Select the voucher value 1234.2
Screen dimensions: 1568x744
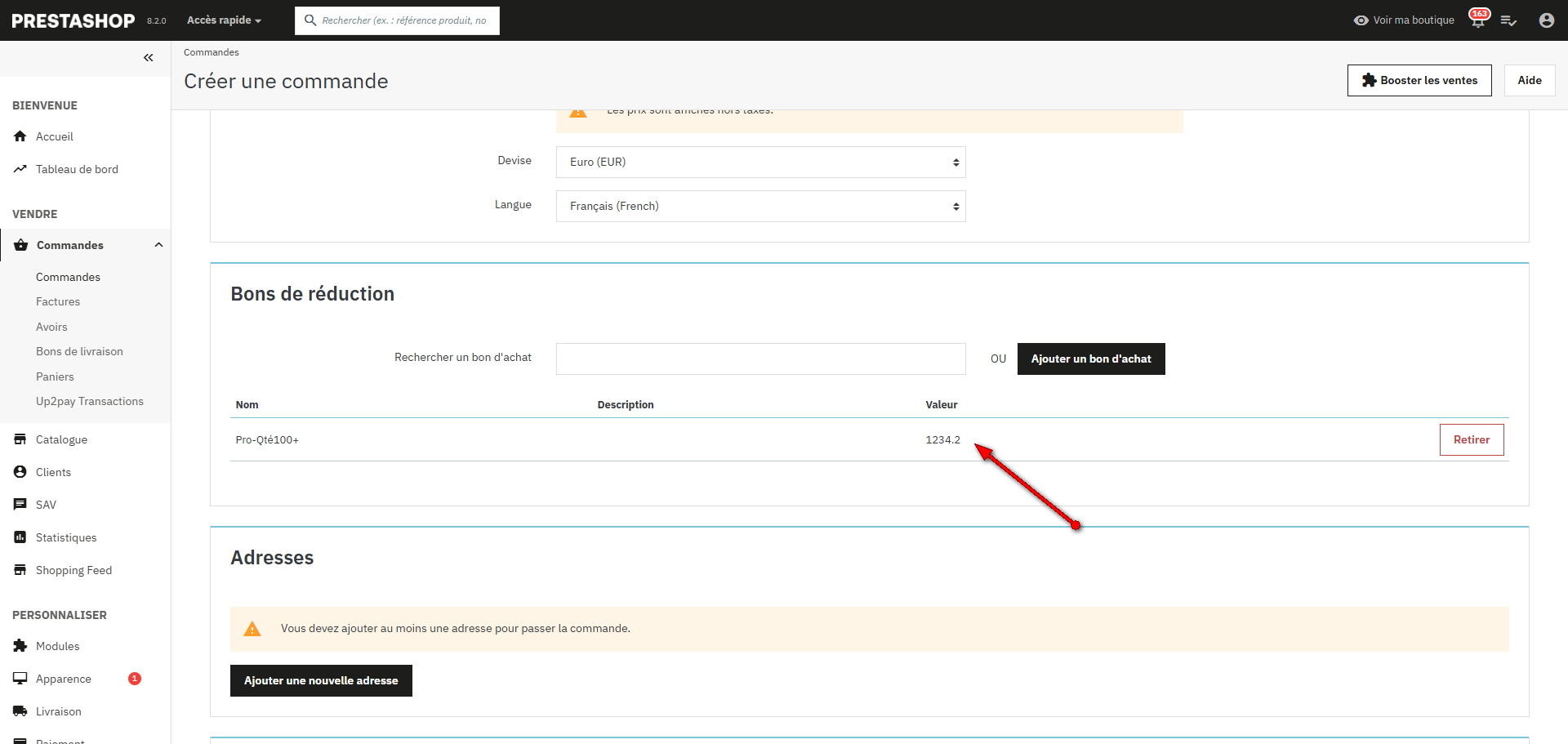pyautogui.click(x=943, y=439)
